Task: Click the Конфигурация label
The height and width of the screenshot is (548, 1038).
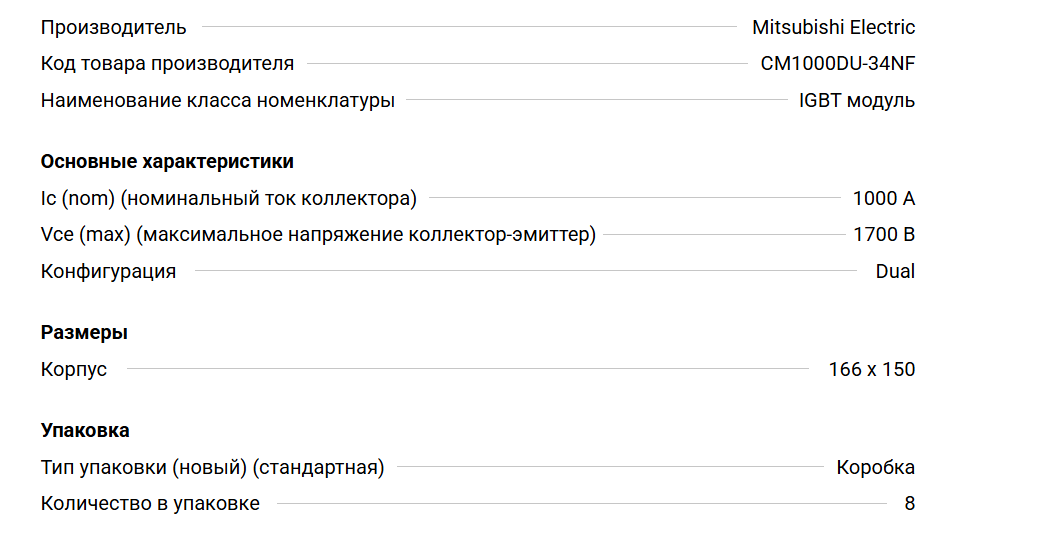Action: pyautogui.click(x=109, y=271)
